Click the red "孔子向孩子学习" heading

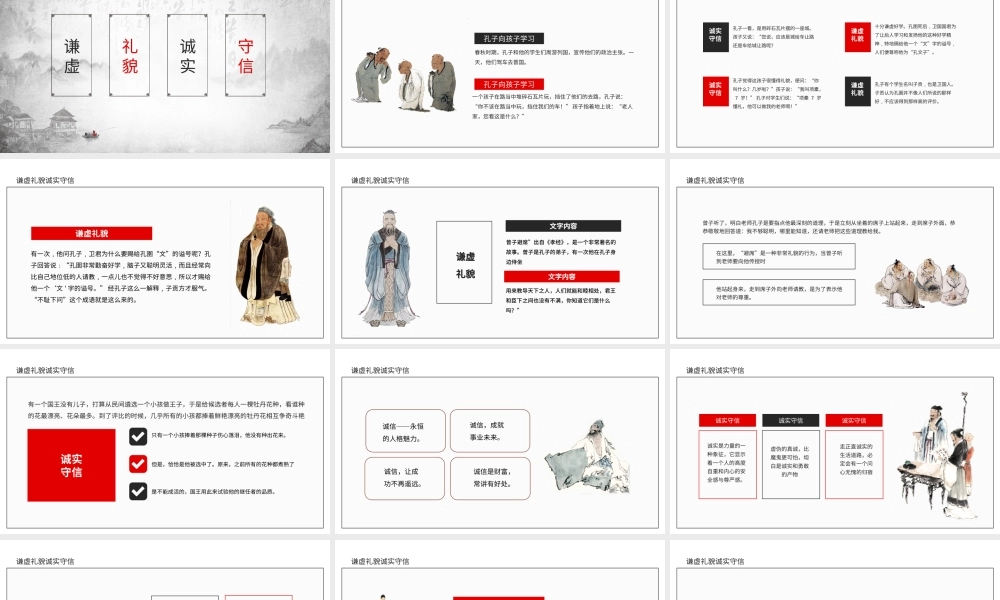[509, 84]
